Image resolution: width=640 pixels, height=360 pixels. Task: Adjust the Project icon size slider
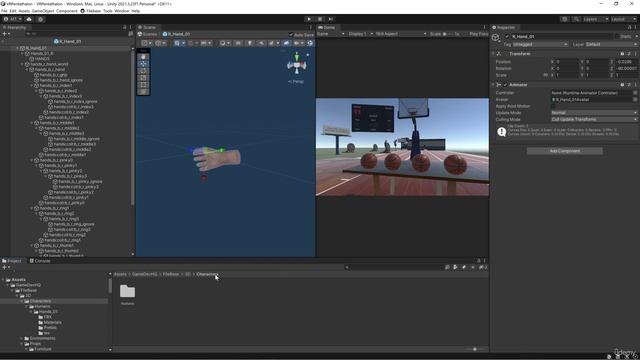(475, 349)
